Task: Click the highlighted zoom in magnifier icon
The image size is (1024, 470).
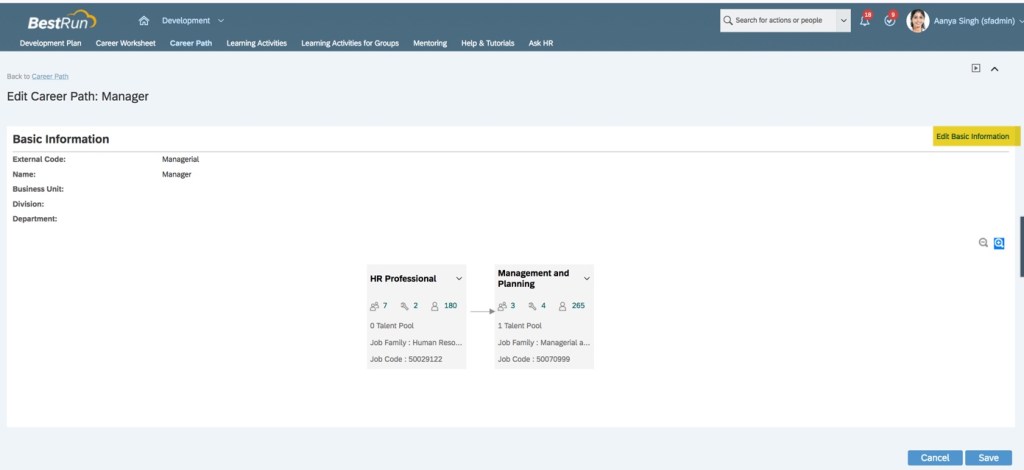Action: (998, 243)
